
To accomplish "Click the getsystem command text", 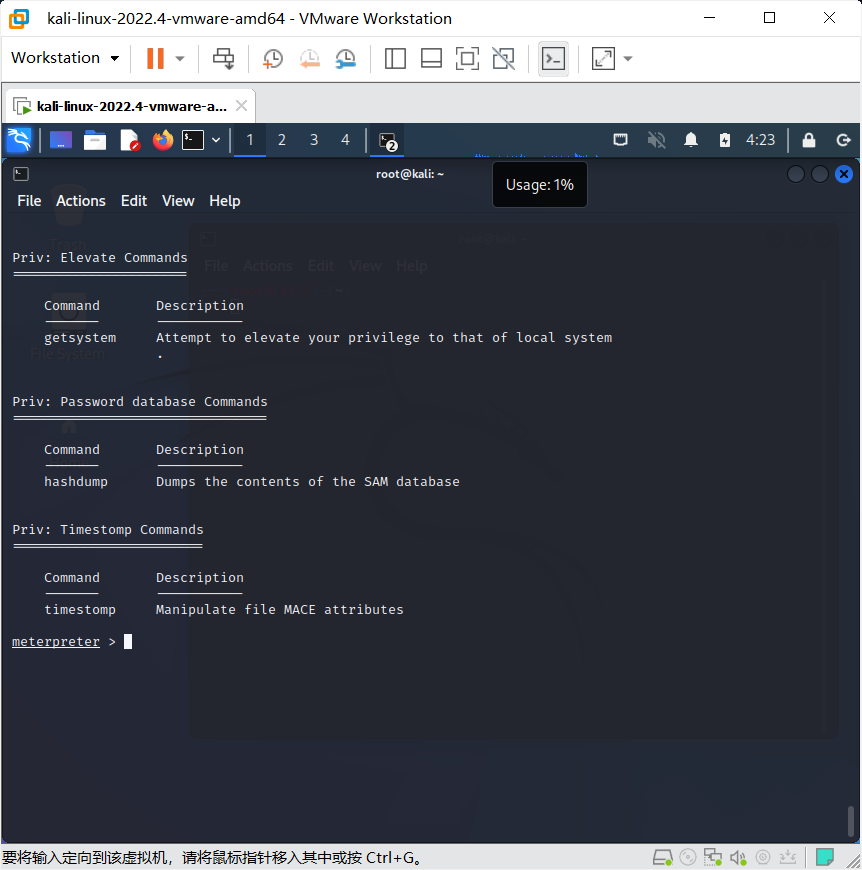I will pyautogui.click(x=80, y=337).
